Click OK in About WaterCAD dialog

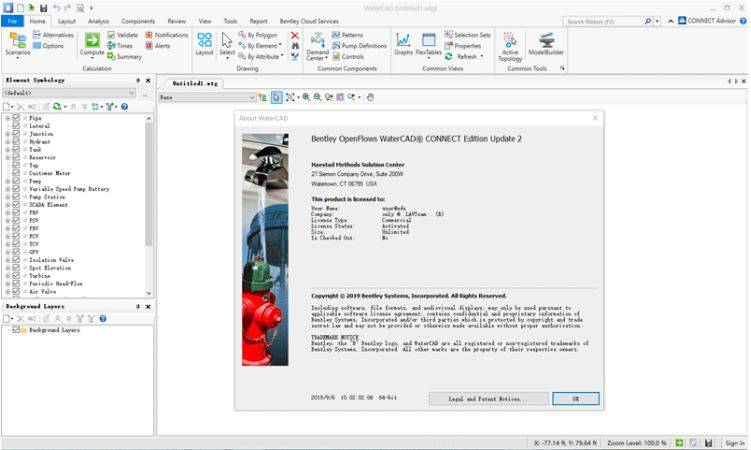point(576,399)
